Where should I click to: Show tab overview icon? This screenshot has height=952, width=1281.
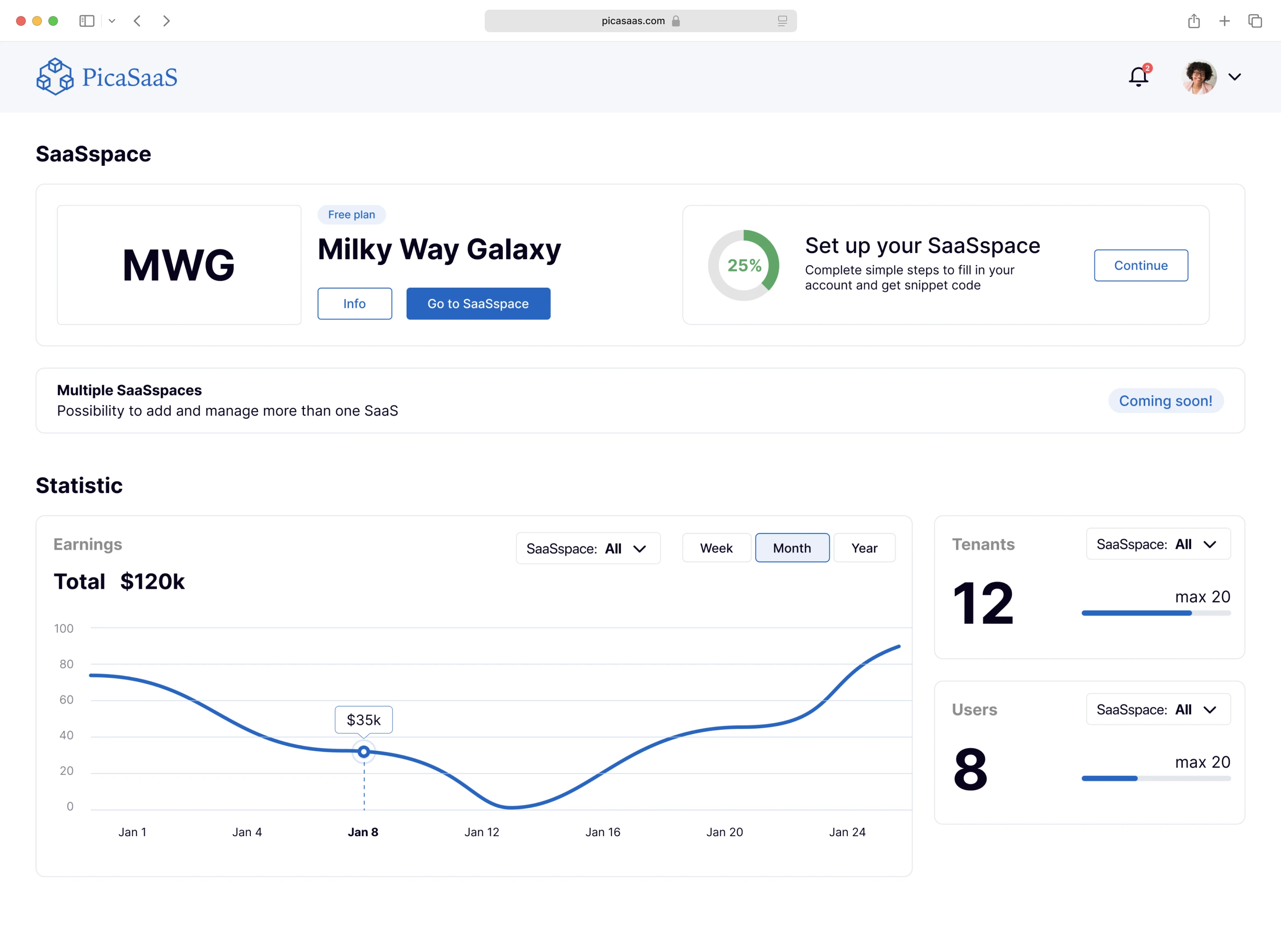(1255, 21)
